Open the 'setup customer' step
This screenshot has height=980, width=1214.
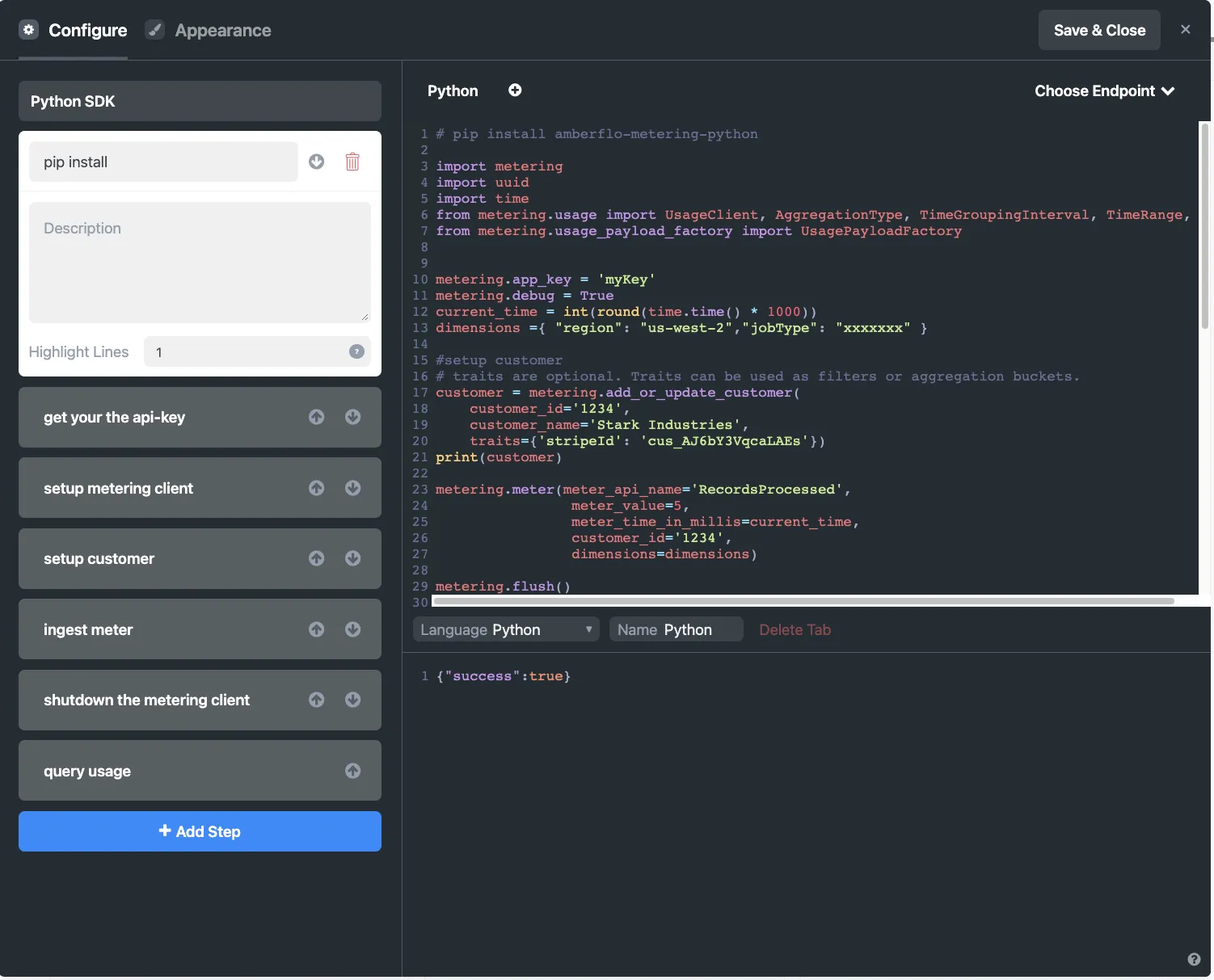pos(200,558)
